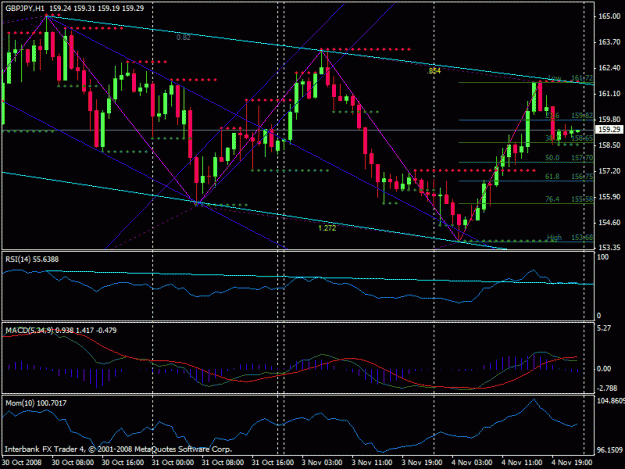The height and width of the screenshot is (469, 625).
Task: Click the Fibonacci 'Low 161.72' level label
Action: 570,78
